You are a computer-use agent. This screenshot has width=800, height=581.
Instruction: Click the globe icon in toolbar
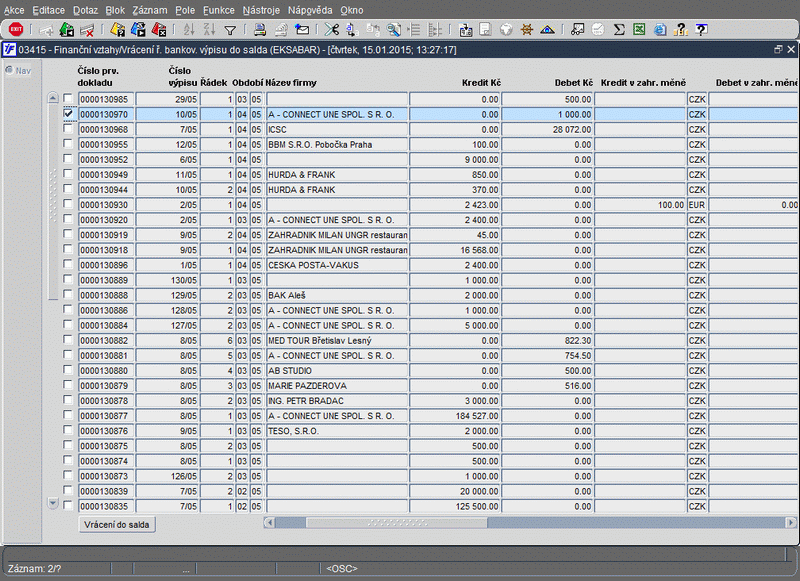[506, 30]
